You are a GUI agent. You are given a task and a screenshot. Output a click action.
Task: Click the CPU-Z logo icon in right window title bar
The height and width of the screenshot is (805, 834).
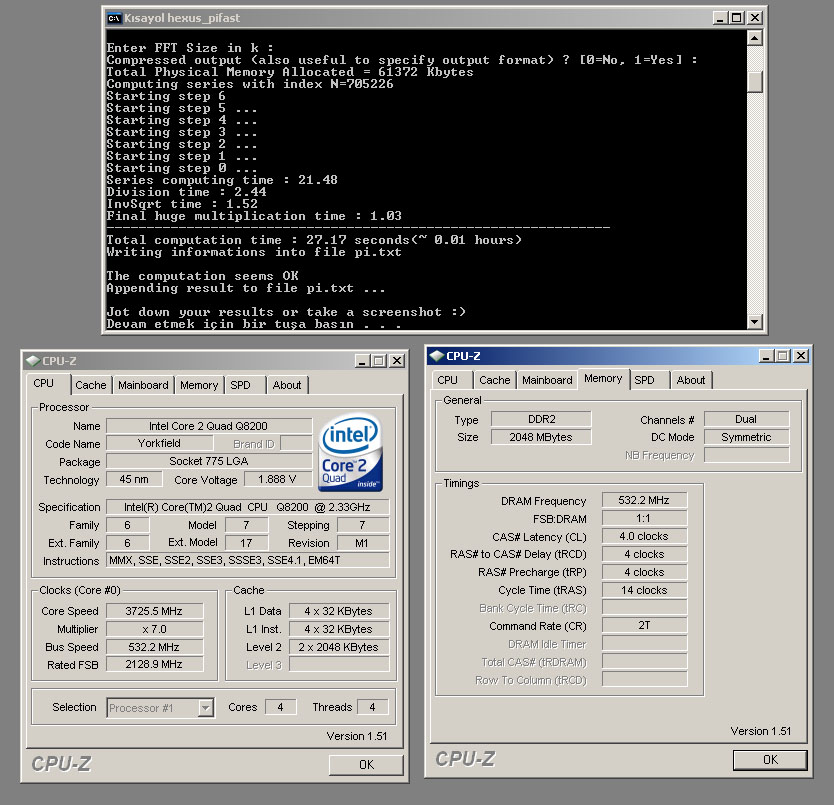(437, 355)
